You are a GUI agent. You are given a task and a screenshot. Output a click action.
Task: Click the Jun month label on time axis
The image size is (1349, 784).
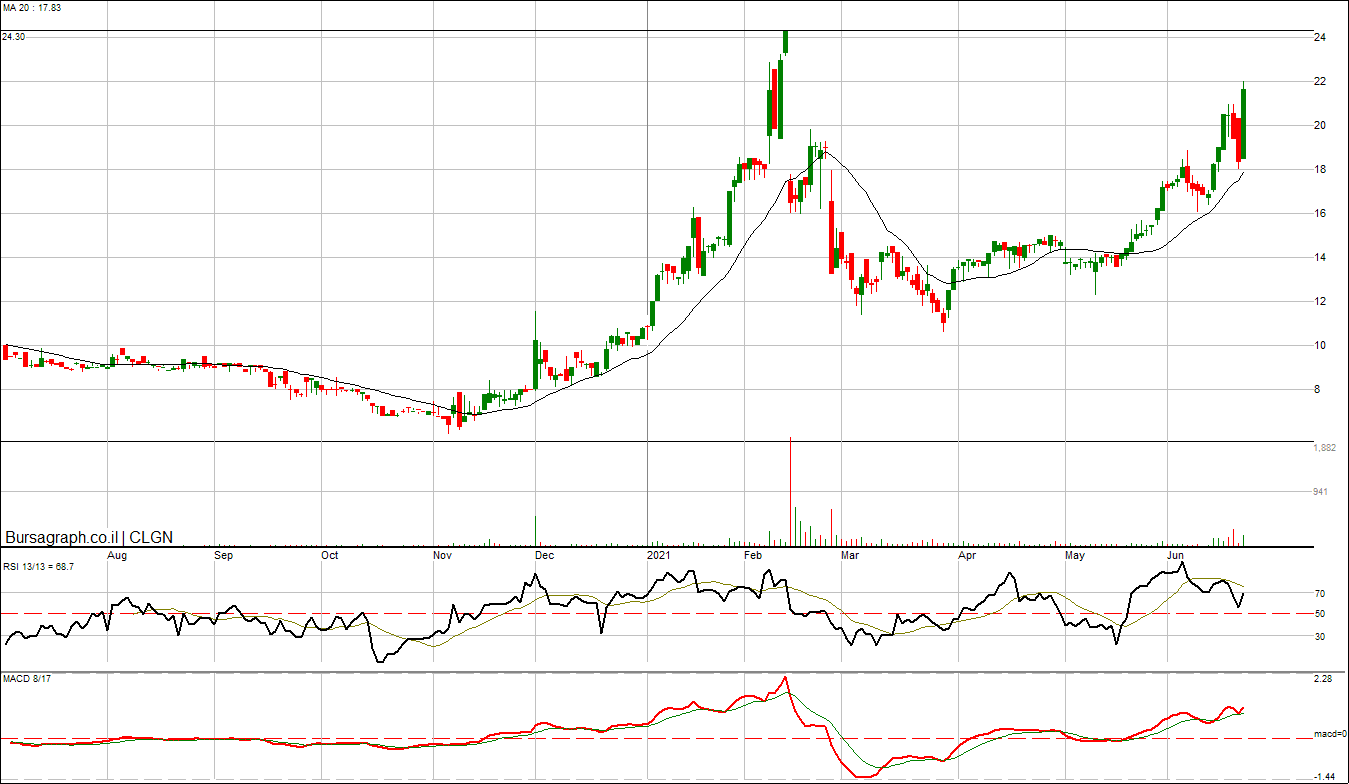[x=1176, y=554]
